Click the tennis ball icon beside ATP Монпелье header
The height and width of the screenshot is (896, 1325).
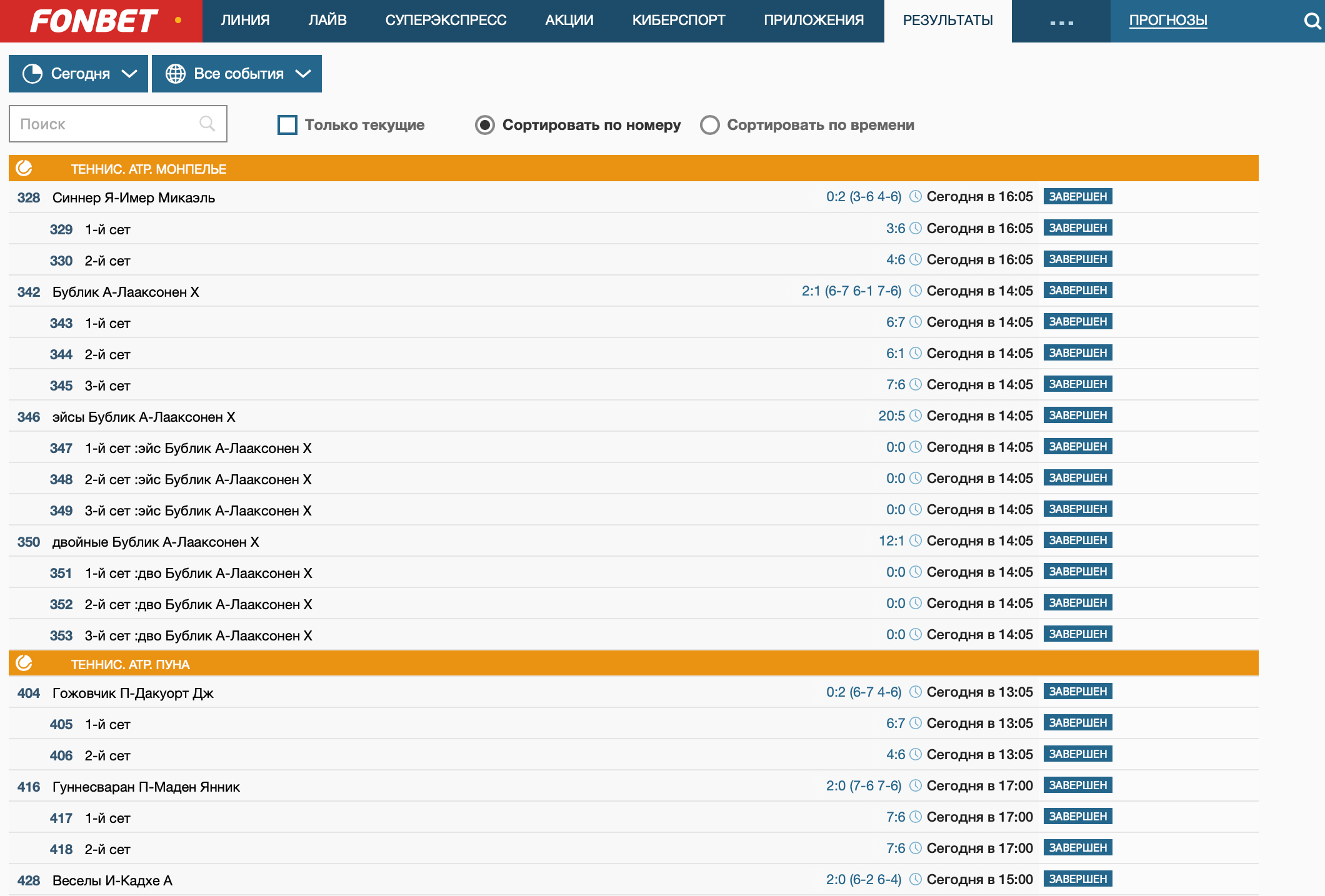[x=24, y=168]
